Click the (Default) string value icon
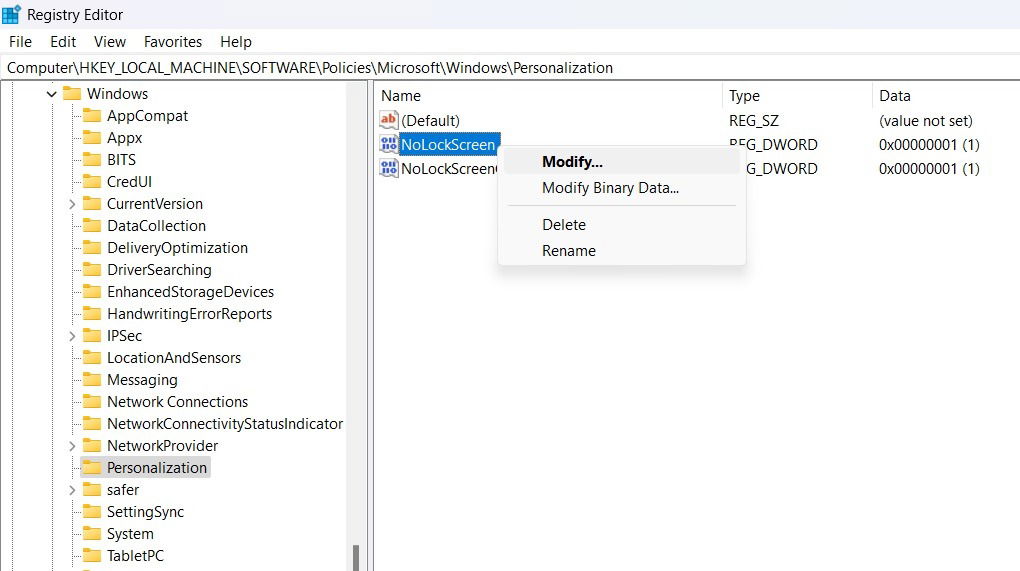The height and width of the screenshot is (571, 1020). point(389,120)
